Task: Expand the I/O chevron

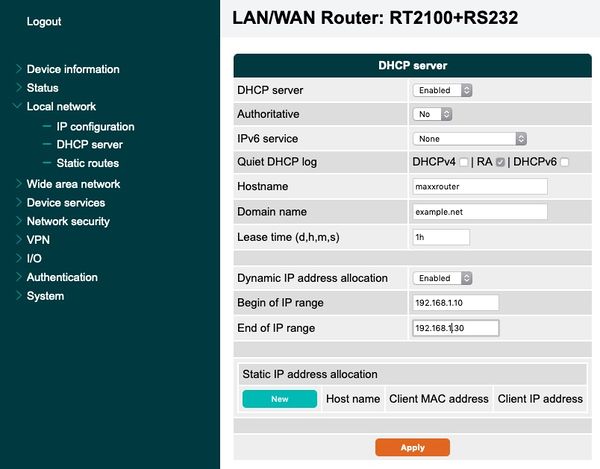Action: 18,258
